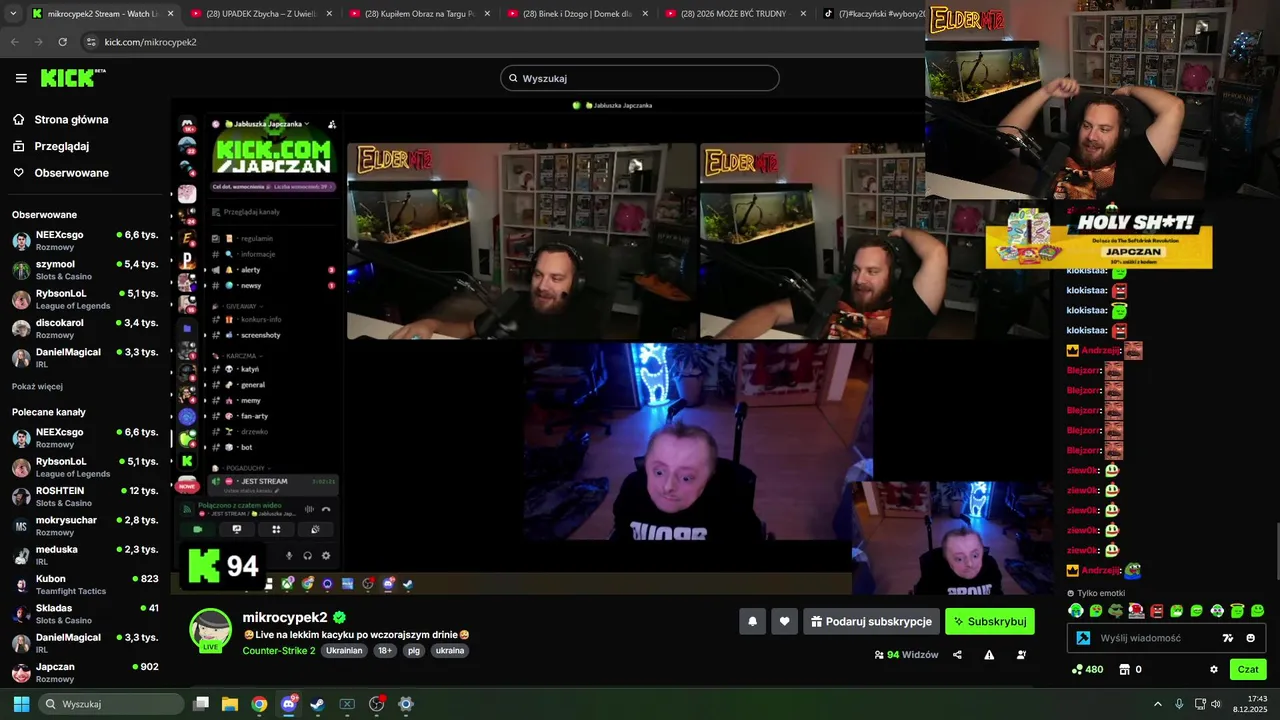This screenshot has height=720, width=1280.
Task: Open the Counter-Strike 2 category link
Action: tap(279, 650)
